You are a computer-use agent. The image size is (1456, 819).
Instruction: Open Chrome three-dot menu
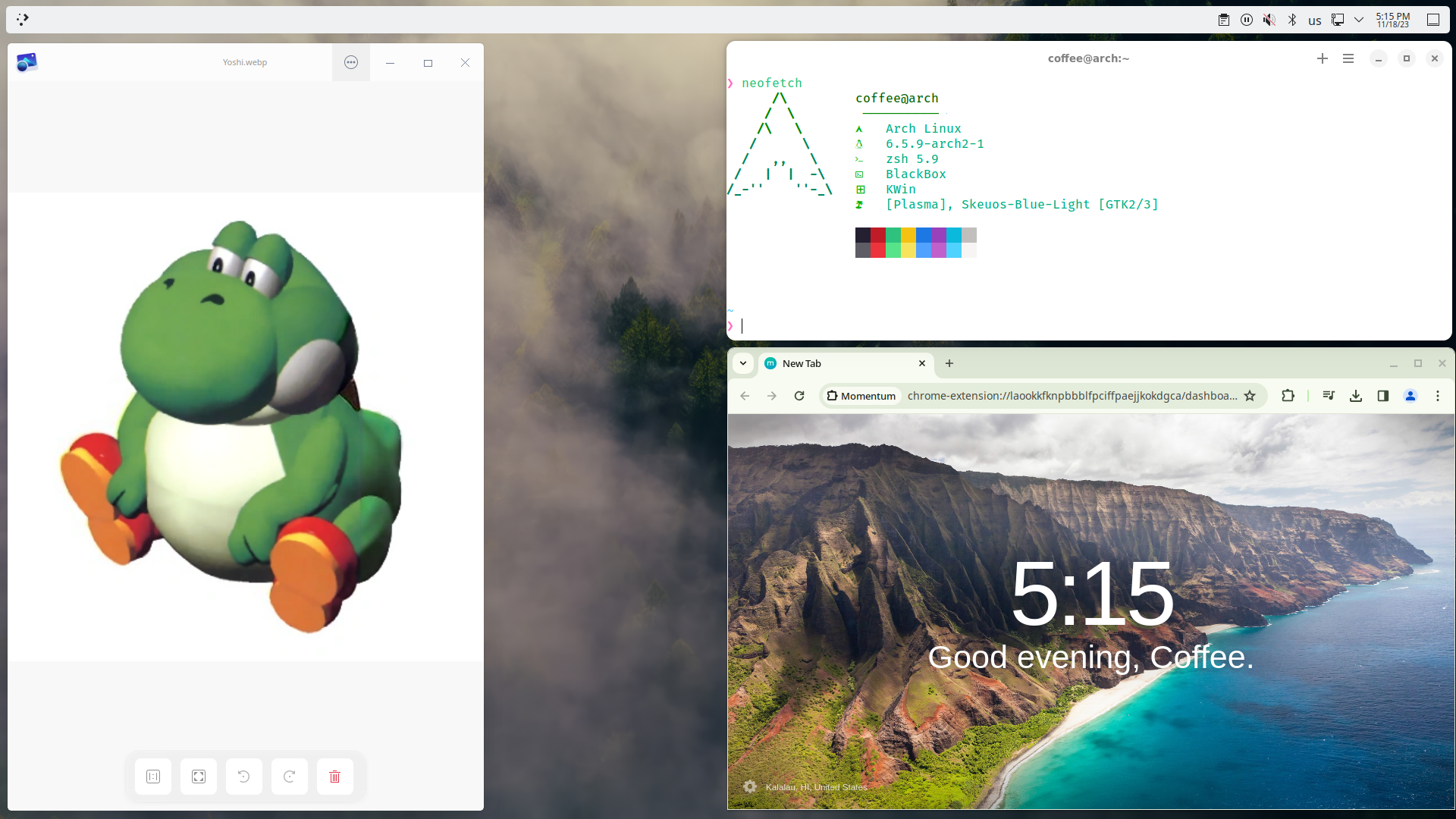tap(1438, 396)
